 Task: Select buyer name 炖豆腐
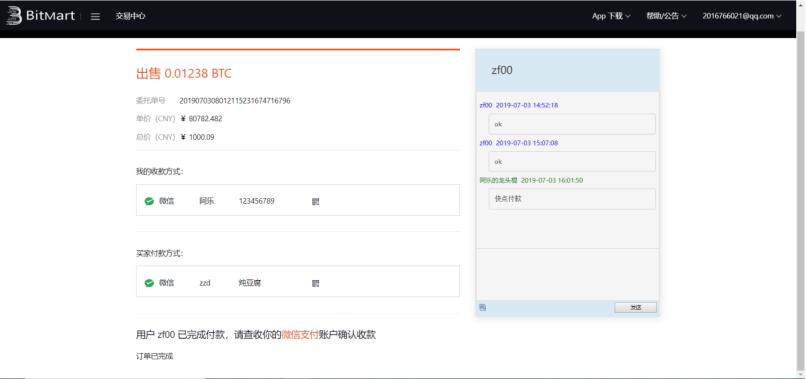tap(250, 283)
